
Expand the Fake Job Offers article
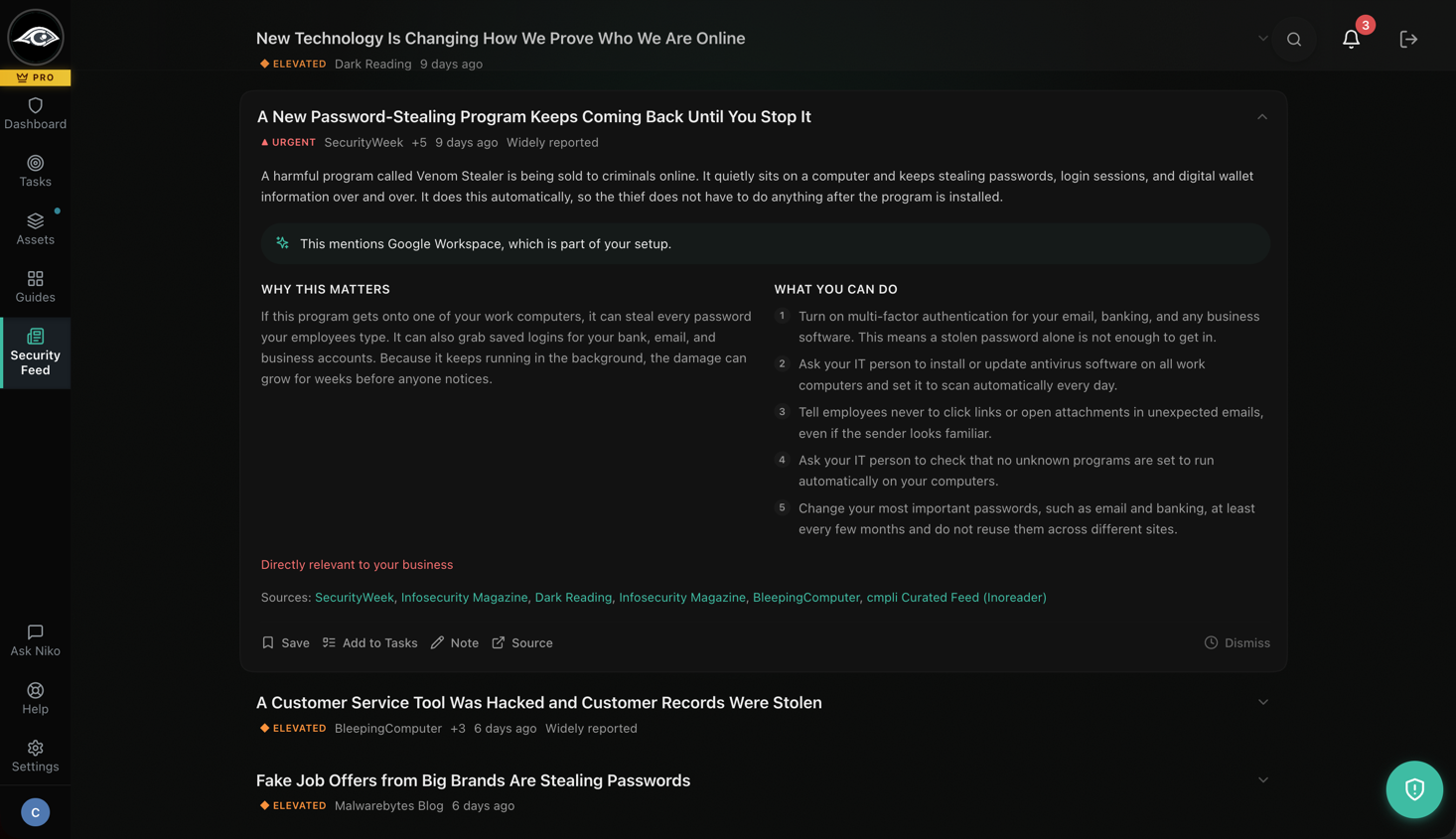click(1263, 780)
